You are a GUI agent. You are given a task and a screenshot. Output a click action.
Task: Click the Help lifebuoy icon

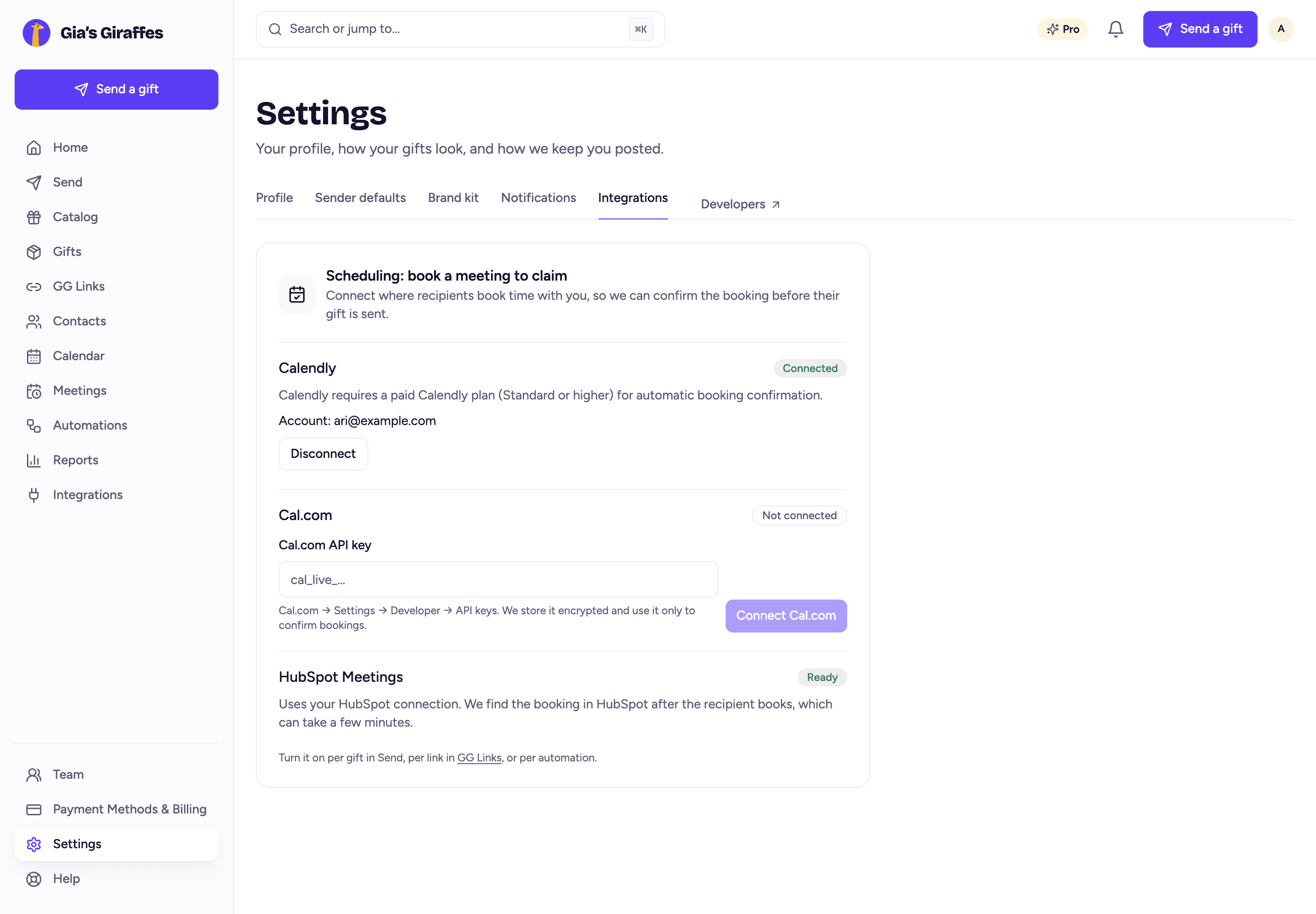(x=34, y=879)
